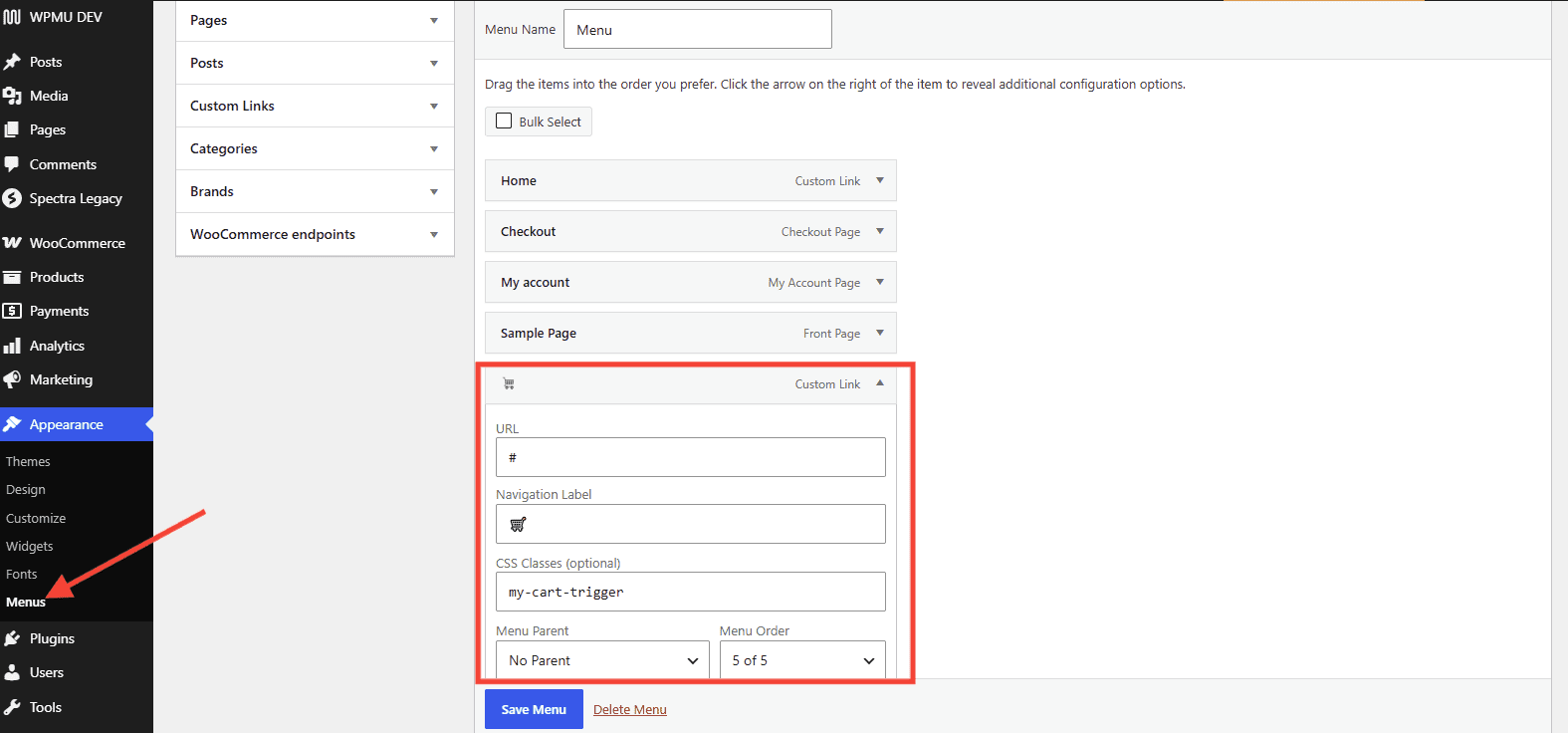Click the Spectra Legacy icon

(12, 198)
